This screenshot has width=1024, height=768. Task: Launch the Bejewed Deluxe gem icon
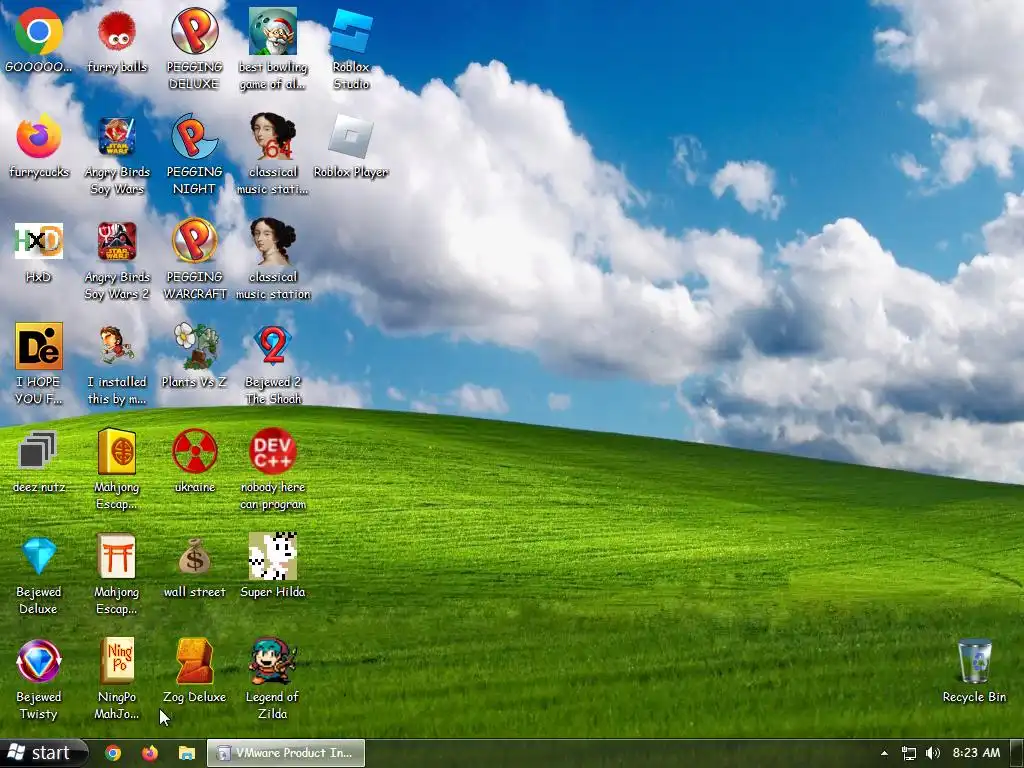click(x=39, y=556)
